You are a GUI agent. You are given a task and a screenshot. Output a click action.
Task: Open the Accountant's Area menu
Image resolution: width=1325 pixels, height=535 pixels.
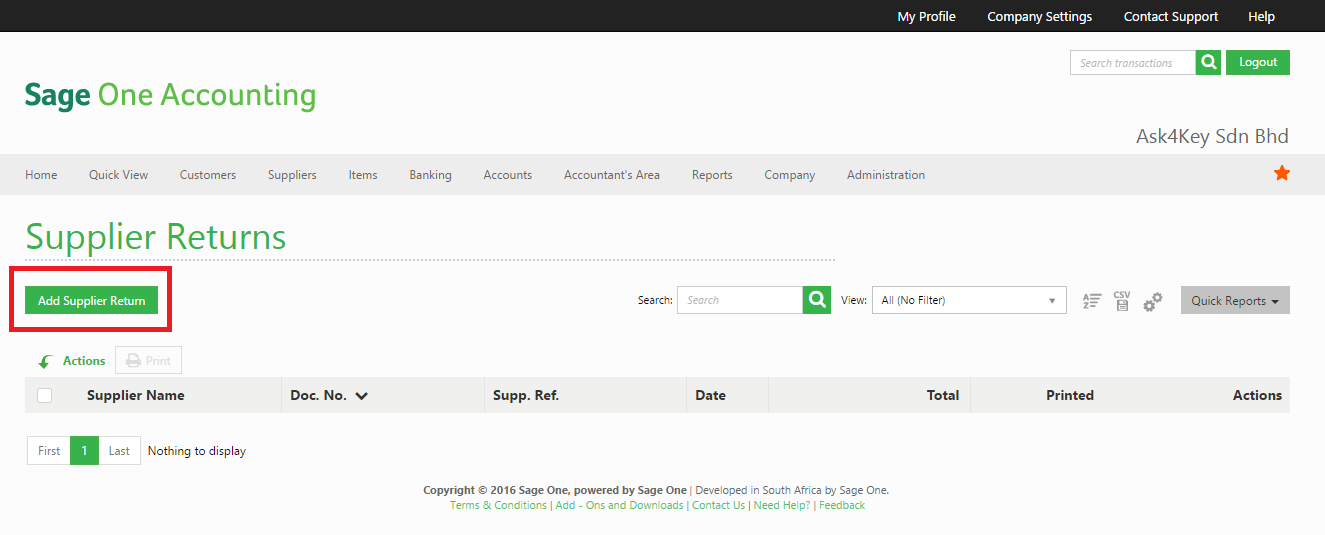tap(612, 175)
